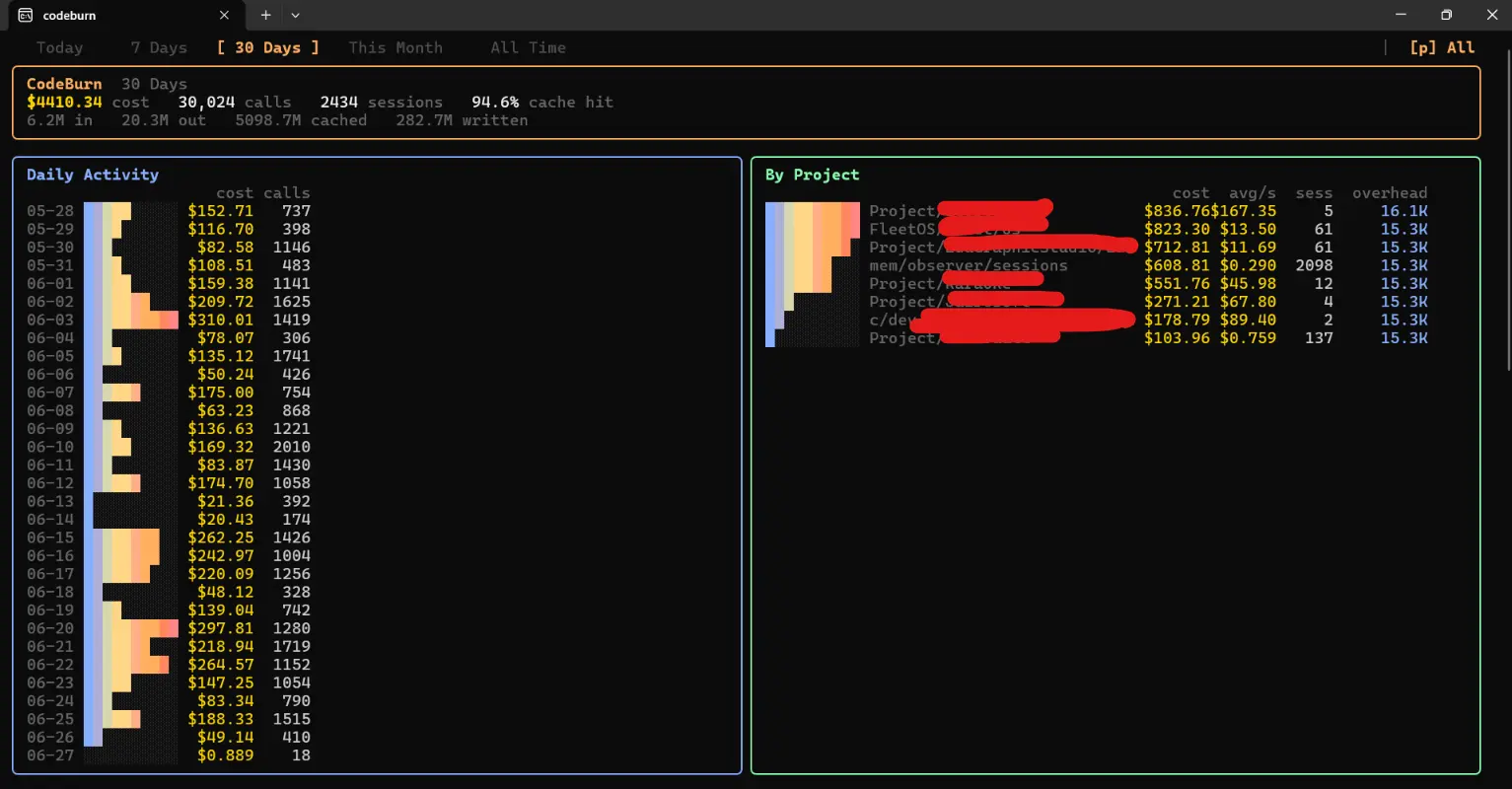The image size is (1512, 789).
Task: Click the $103.96 project cost value
Action: pyautogui.click(x=1178, y=338)
